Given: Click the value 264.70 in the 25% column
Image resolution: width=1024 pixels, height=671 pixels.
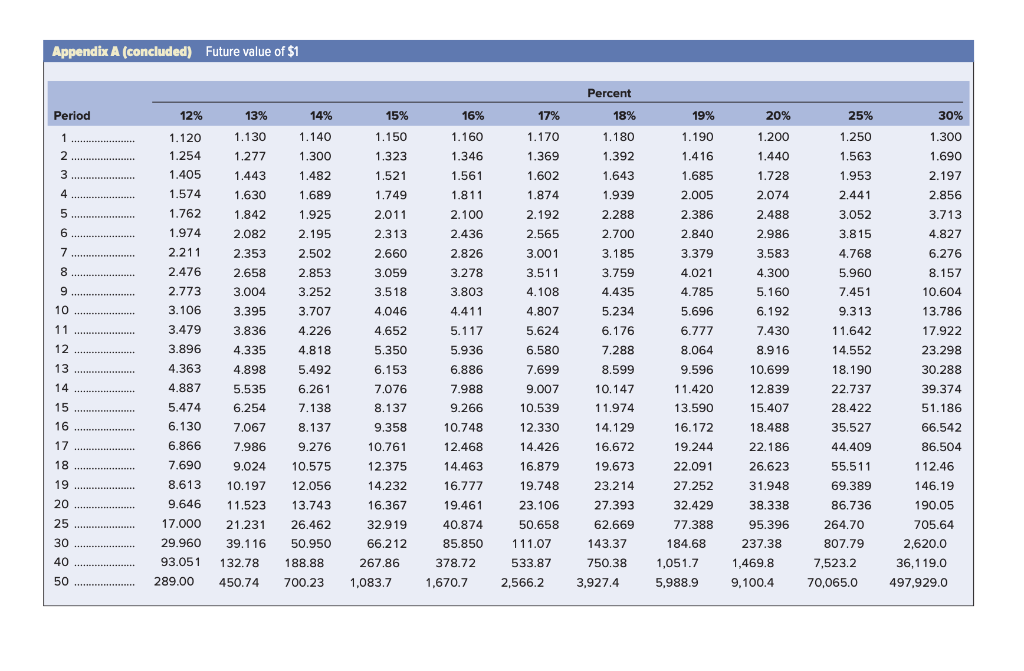Looking at the screenshot, I should 844,525.
